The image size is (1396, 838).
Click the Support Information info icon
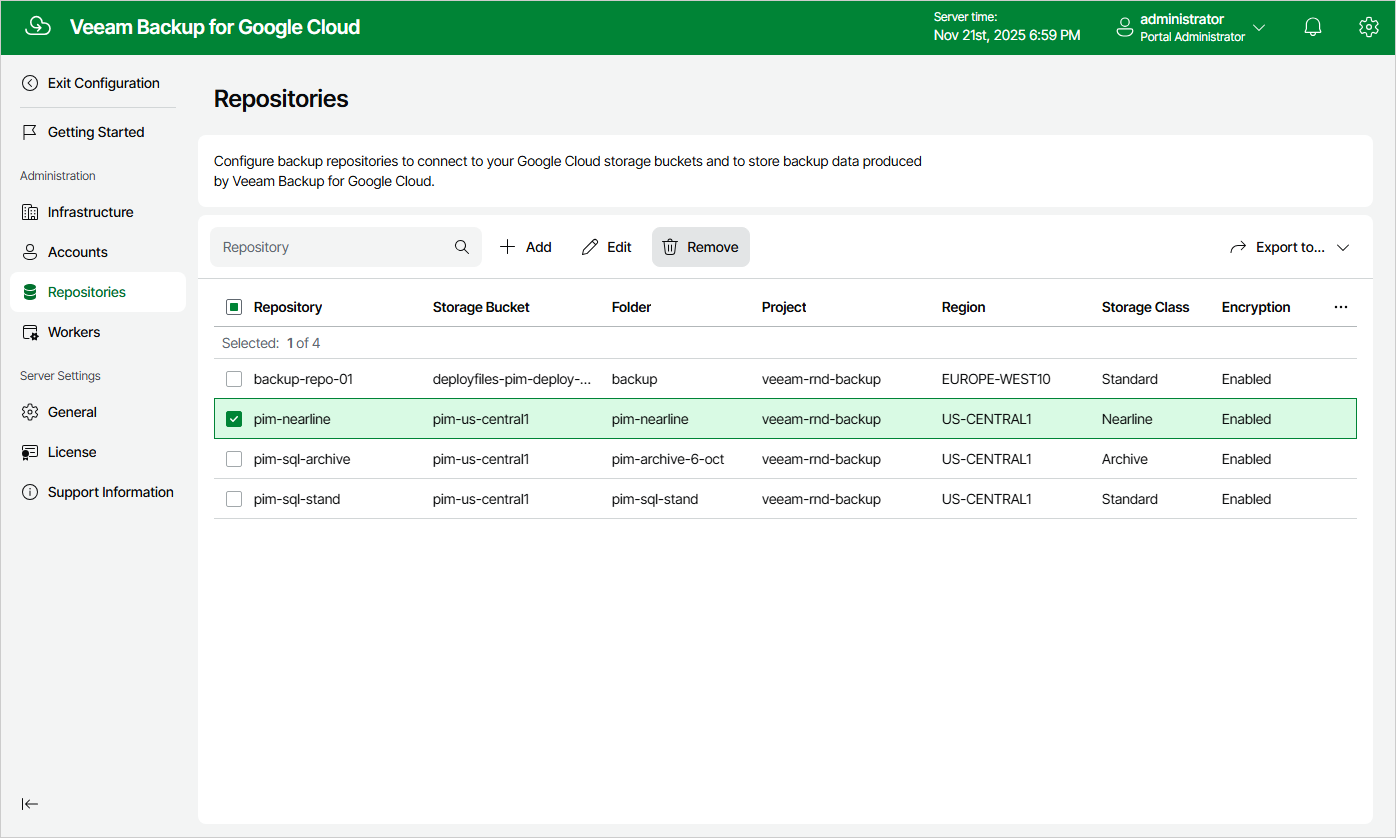coord(30,492)
